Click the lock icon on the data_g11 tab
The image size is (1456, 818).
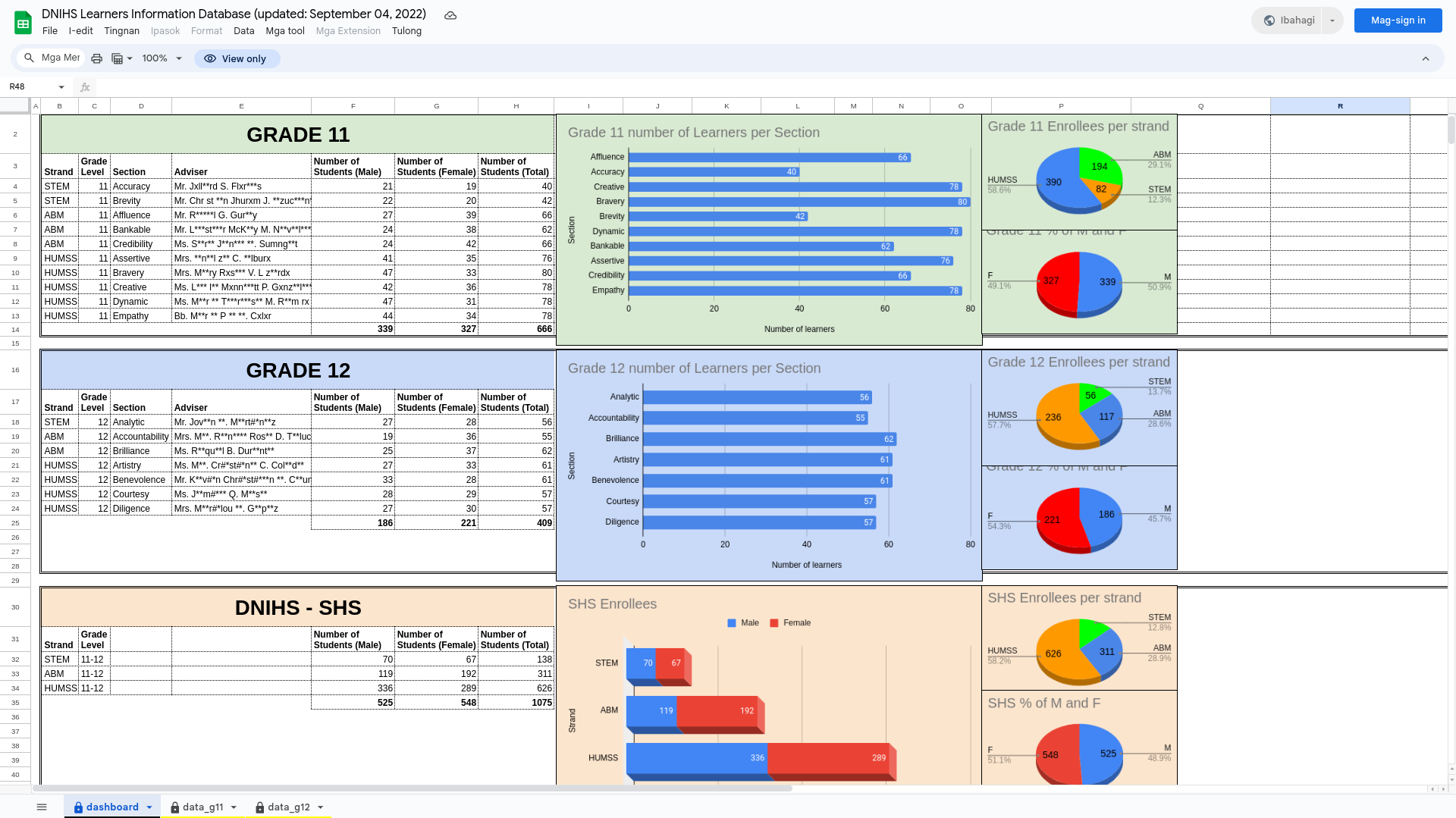tap(175, 807)
